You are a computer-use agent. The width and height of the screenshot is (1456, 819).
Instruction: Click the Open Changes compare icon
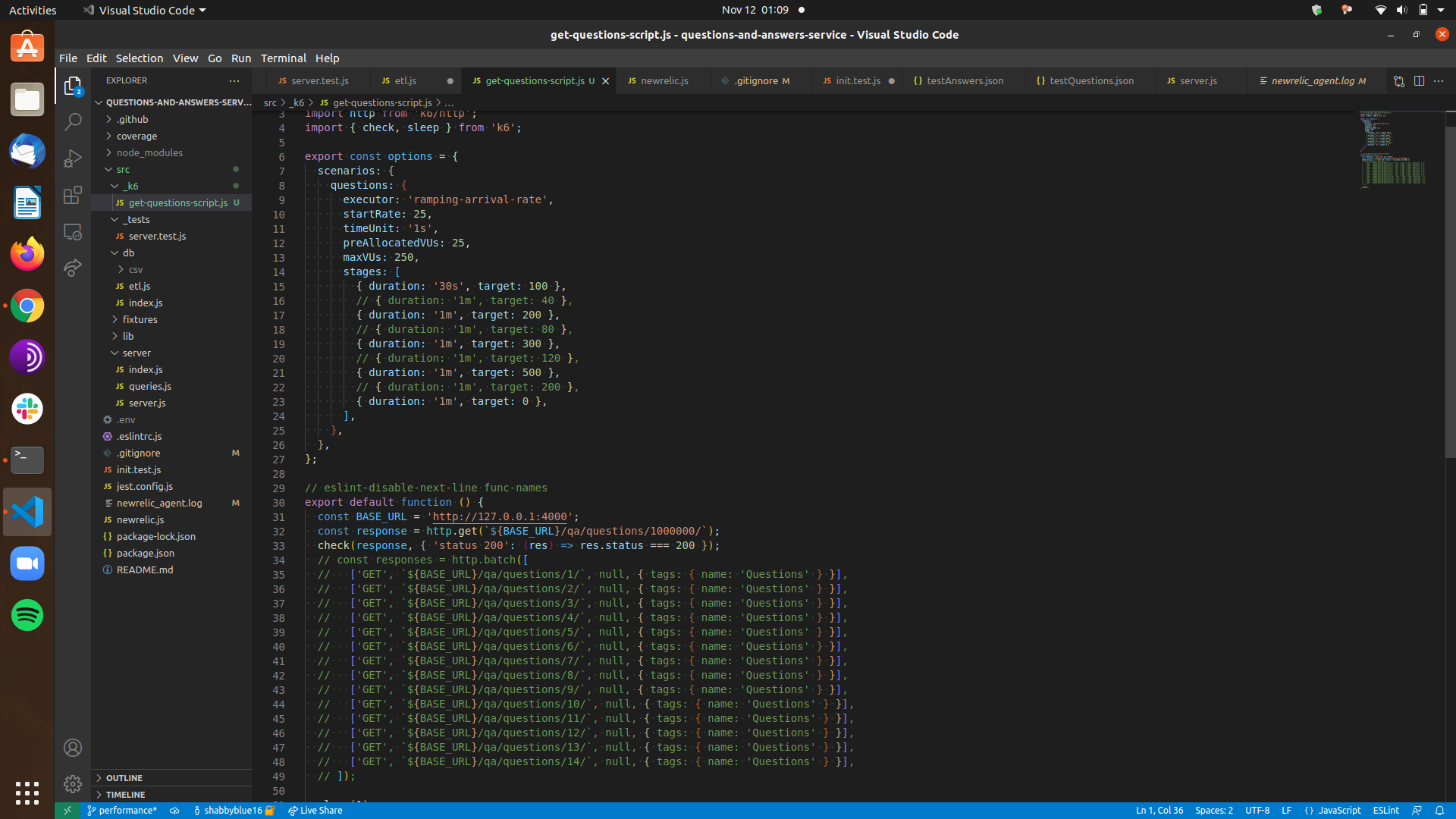pos(1399,81)
